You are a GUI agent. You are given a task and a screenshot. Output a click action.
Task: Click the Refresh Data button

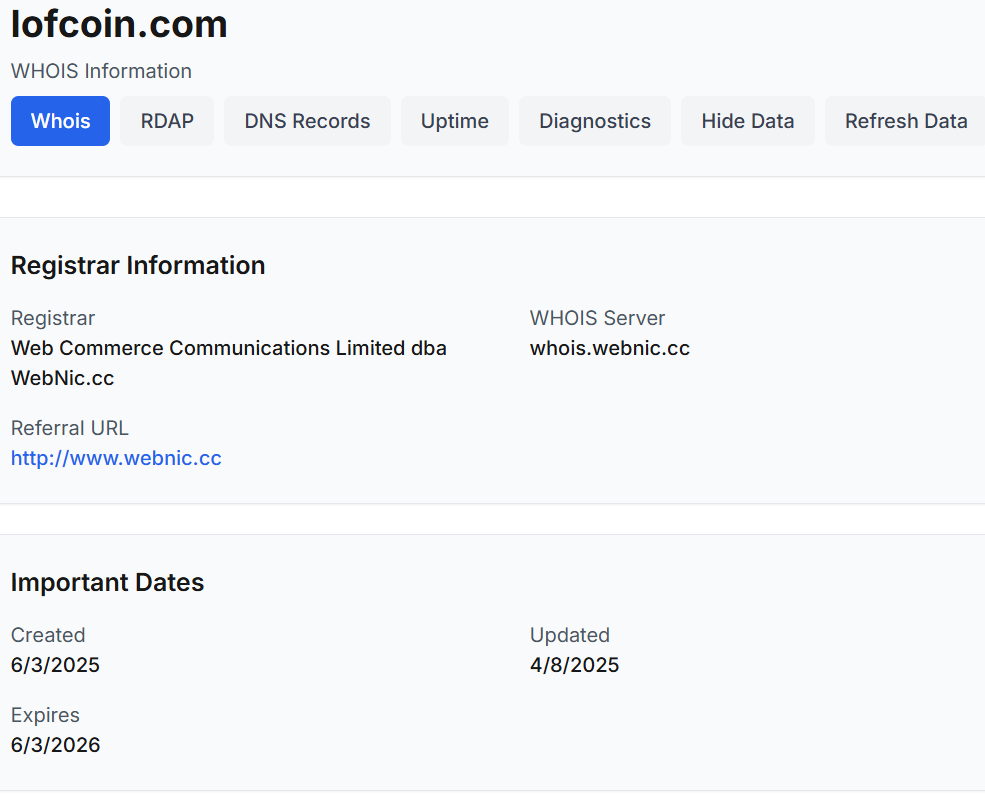906,121
